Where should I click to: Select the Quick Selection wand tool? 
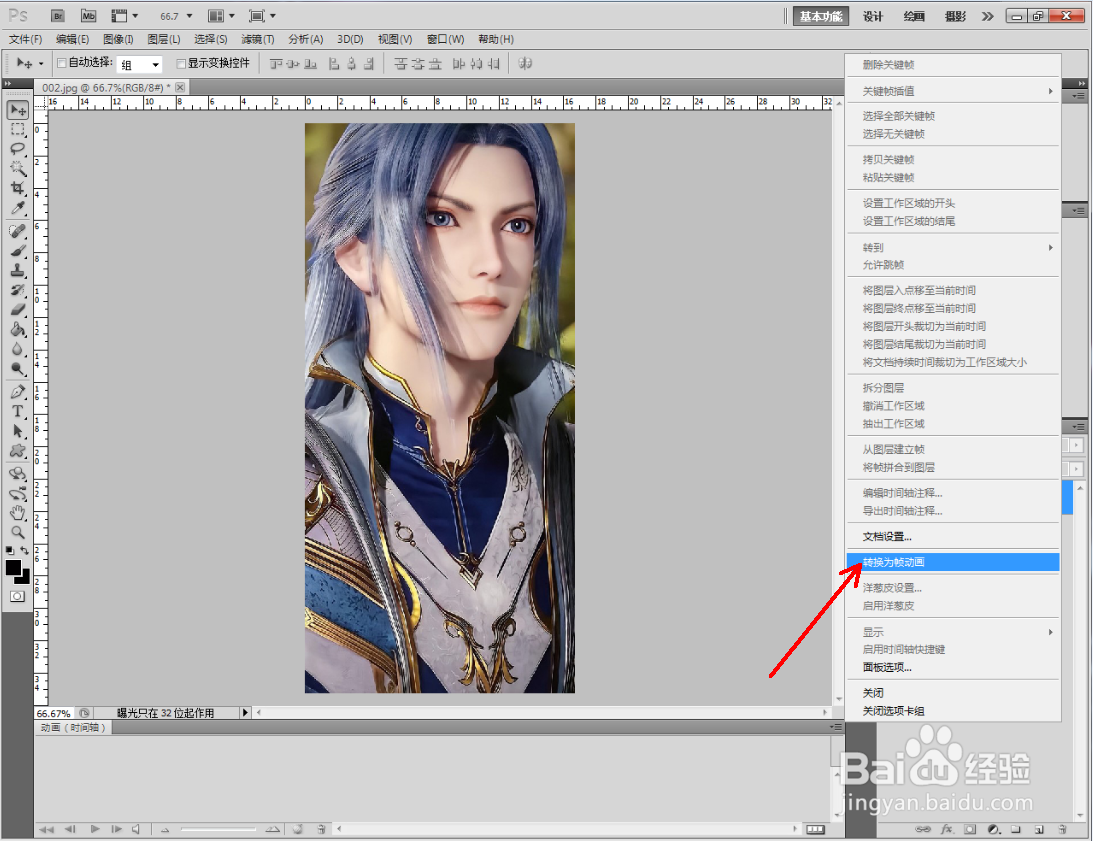pyautogui.click(x=17, y=168)
